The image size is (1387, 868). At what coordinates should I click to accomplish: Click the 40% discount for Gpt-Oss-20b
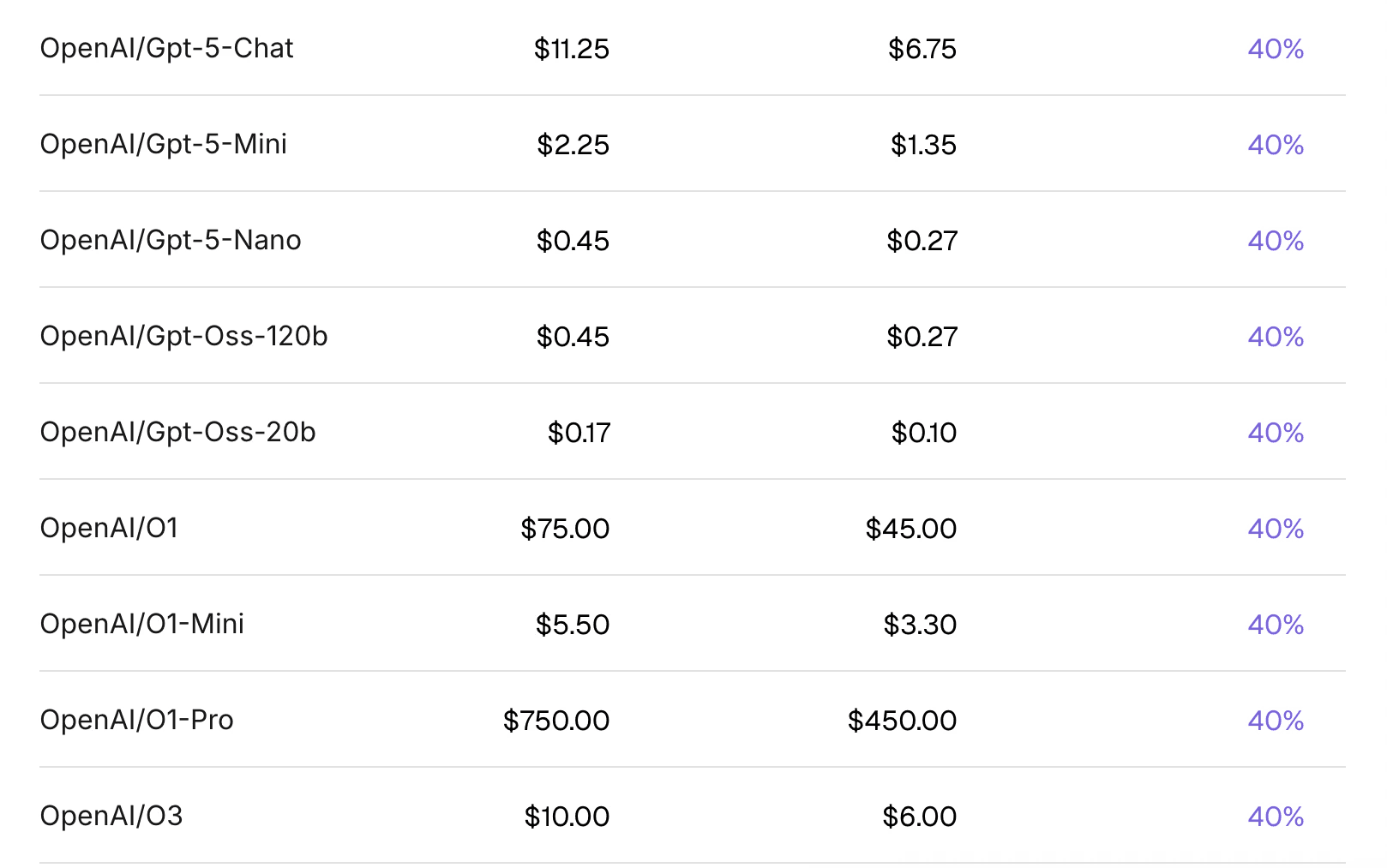pyautogui.click(x=1276, y=433)
